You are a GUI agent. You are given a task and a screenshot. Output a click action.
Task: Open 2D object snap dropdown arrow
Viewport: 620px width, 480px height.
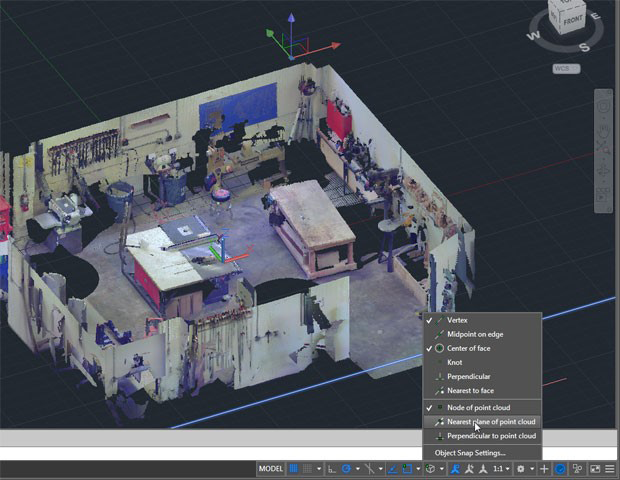point(418,469)
